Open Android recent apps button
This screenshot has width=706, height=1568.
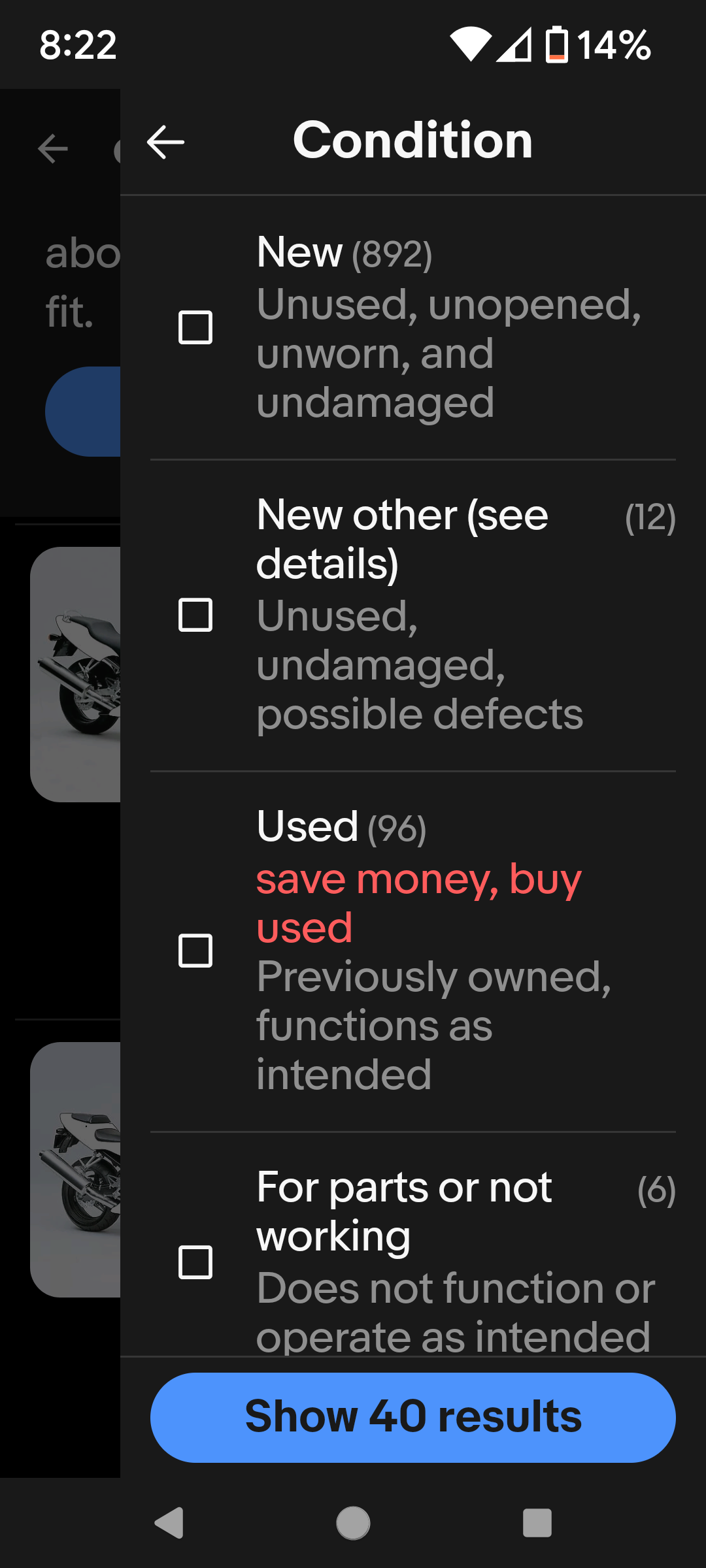pos(537,1523)
